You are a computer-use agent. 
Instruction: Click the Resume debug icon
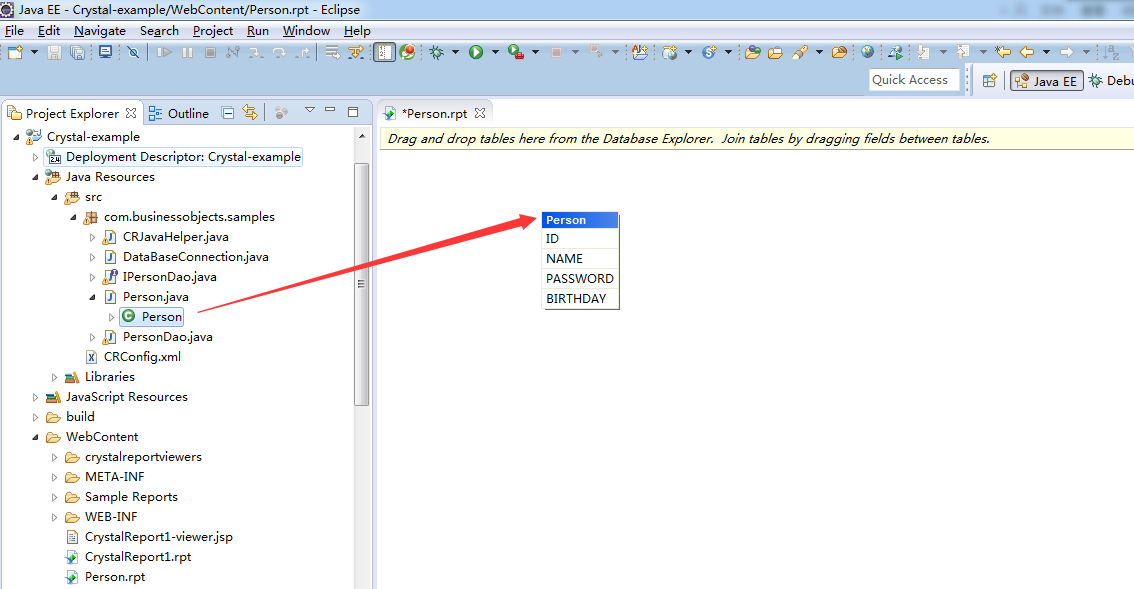click(164, 52)
